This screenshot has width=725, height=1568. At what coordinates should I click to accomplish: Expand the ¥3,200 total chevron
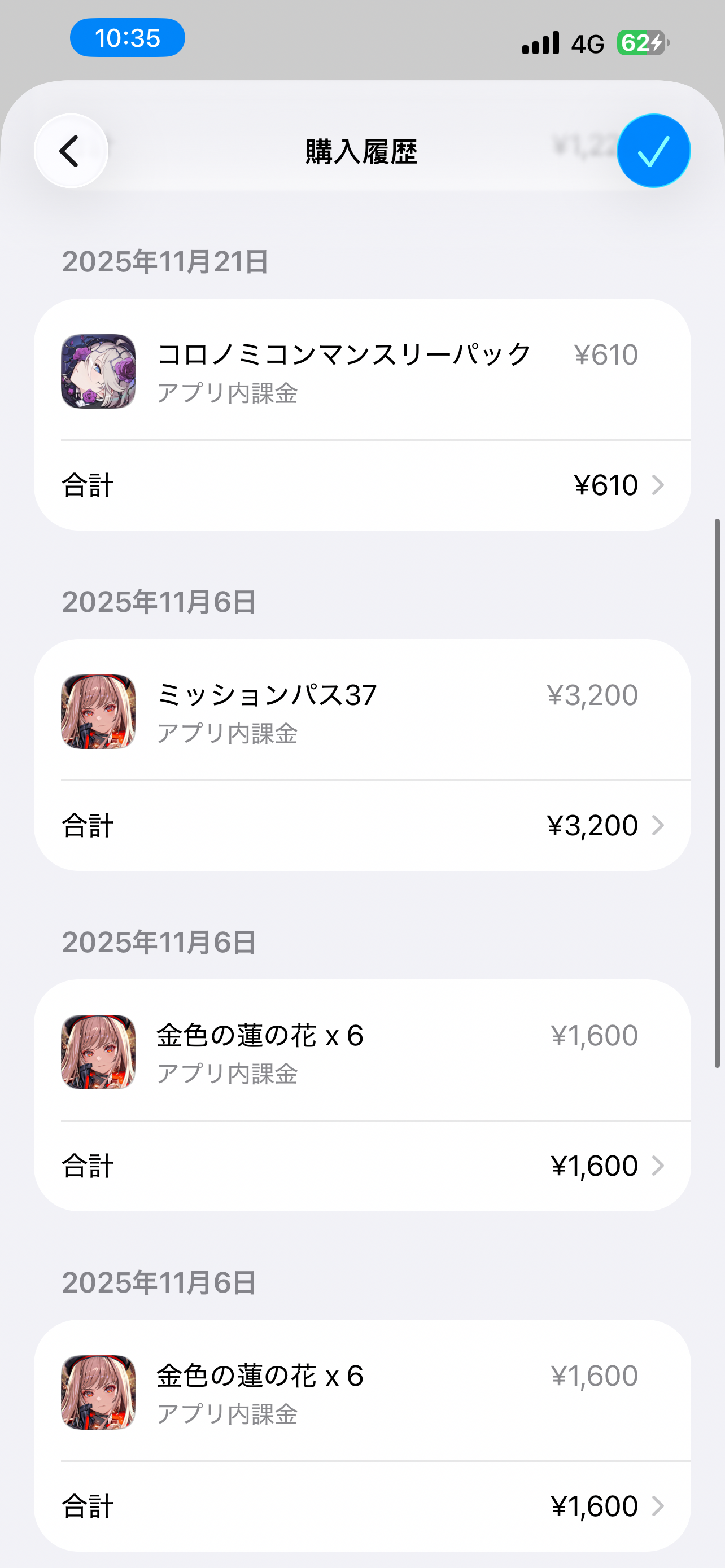click(x=658, y=825)
